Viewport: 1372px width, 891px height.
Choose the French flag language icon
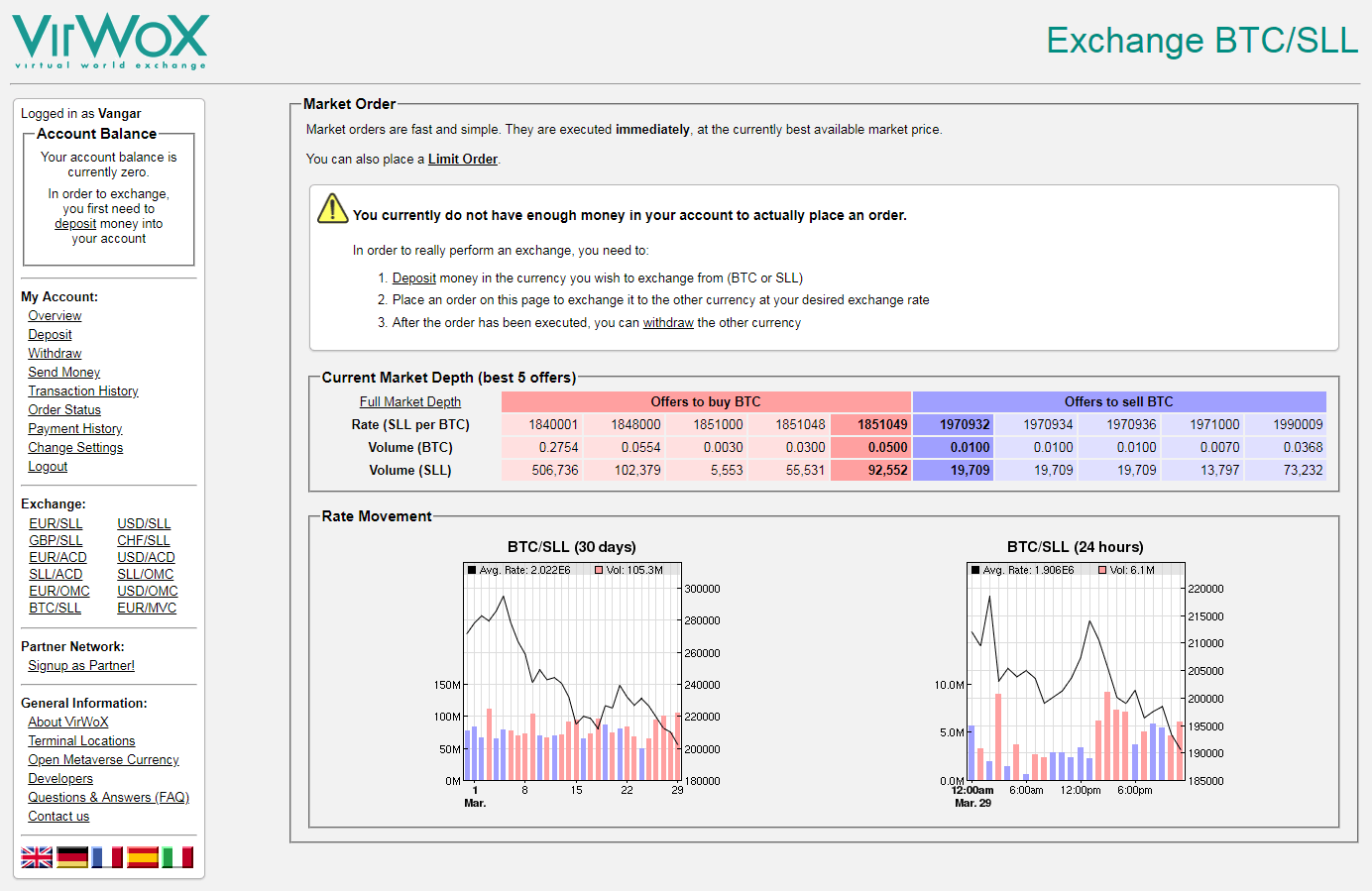coord(107,857)
